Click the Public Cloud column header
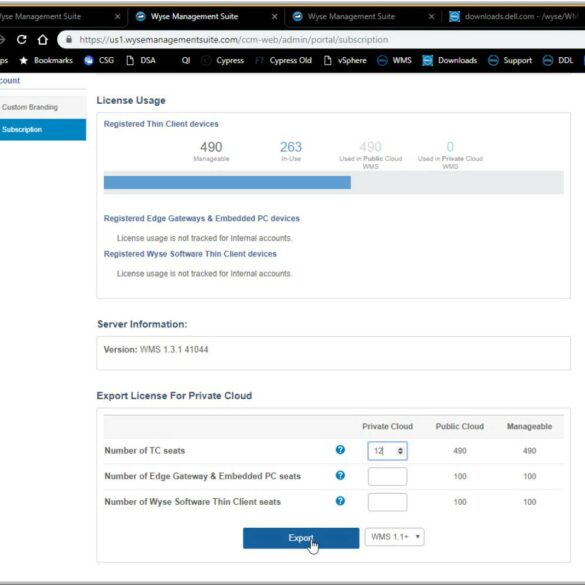This screenshot has width=585, height=585. click(x=460, y=426)
